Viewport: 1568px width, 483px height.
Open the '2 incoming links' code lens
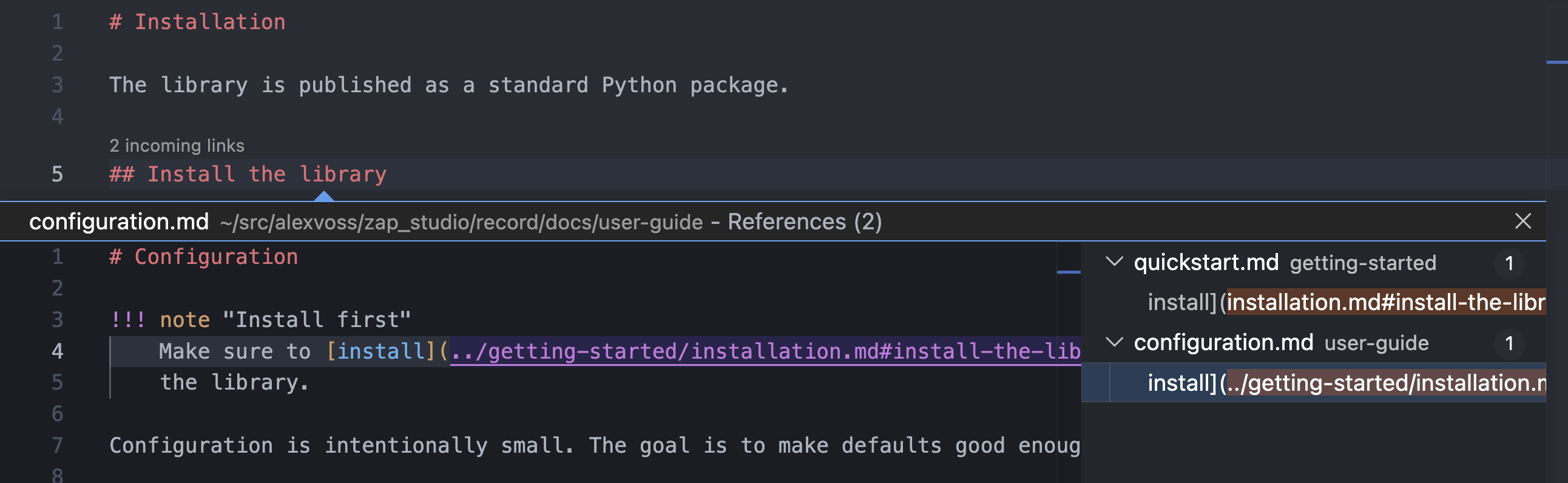click(177, 146)
